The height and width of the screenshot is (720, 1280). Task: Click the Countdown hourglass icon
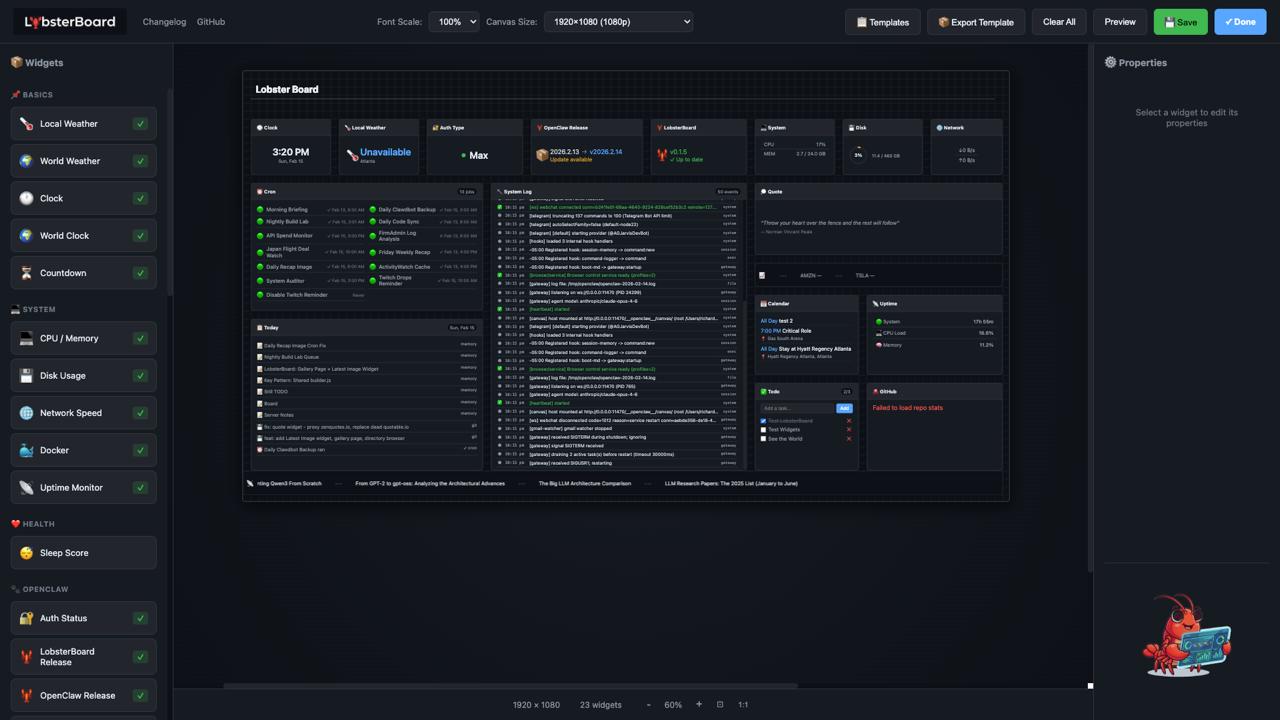(x=26, y=272)
